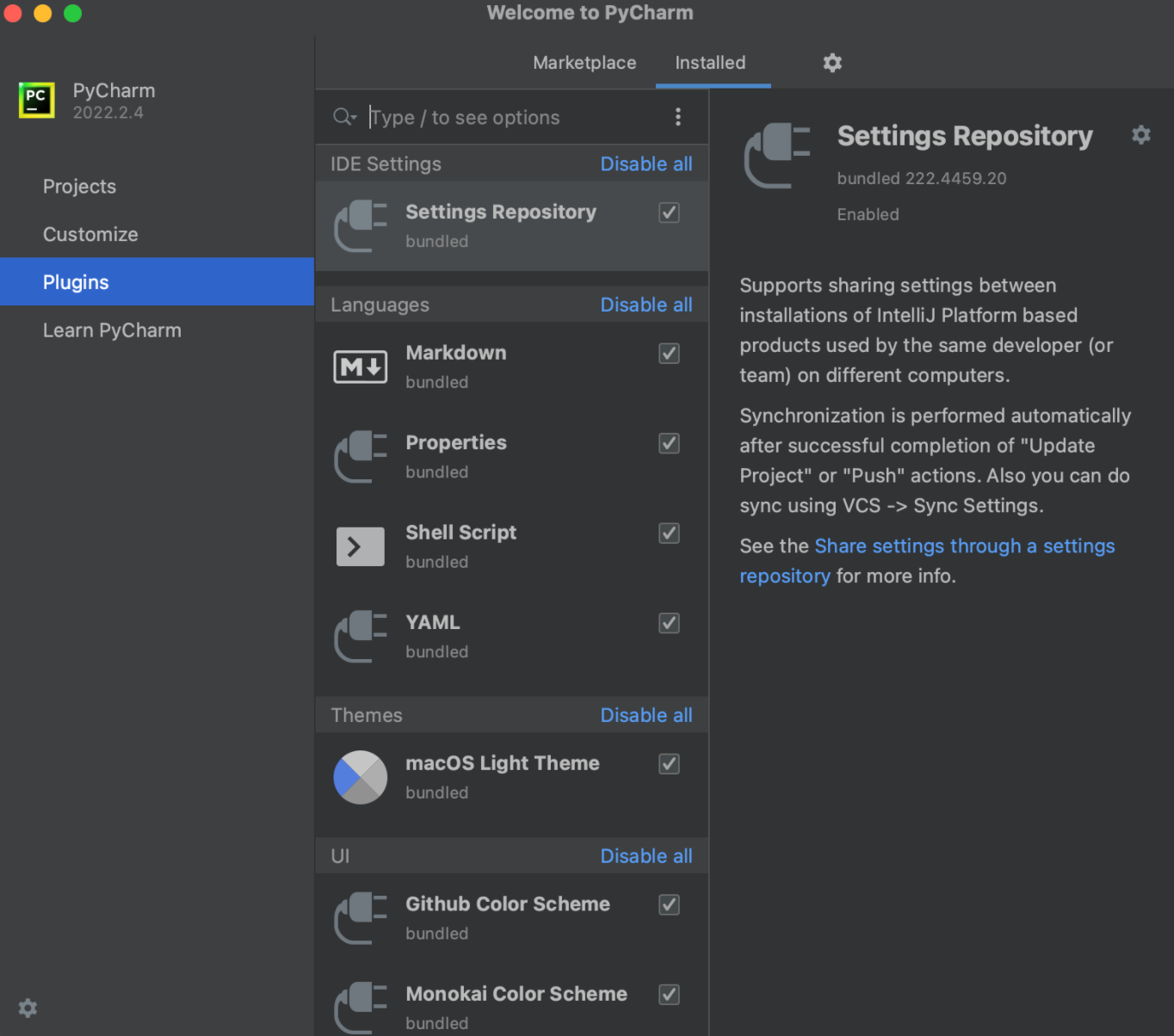Click the Github Color Scheme plug icon
Viewport: 1174px width, 1036px height.
click(361, 918)
